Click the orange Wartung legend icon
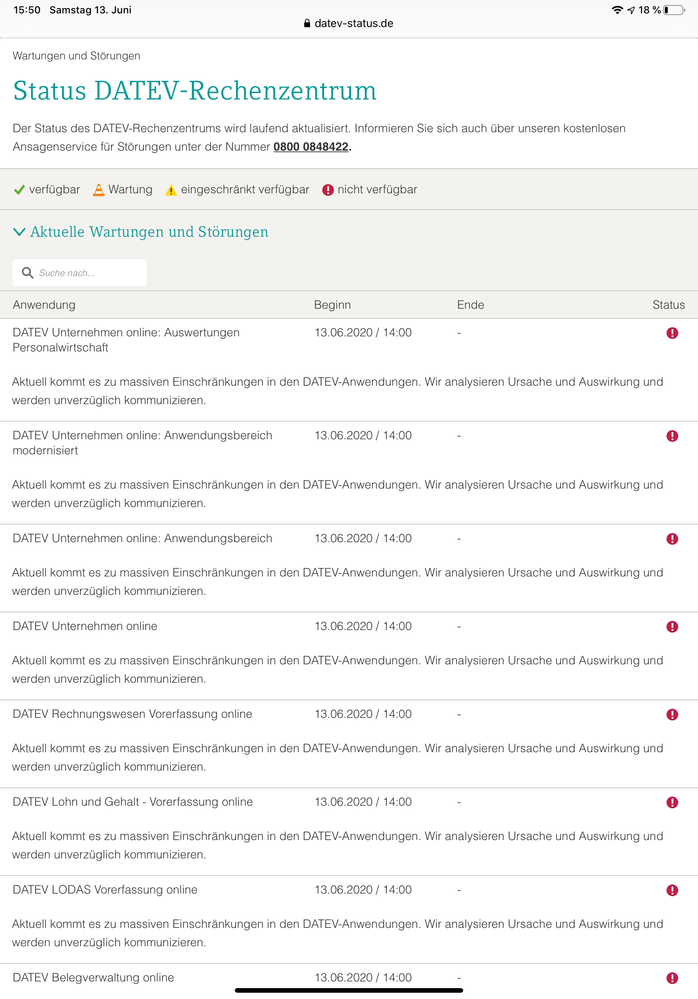This screenshot has height=999, width=698. coord(99,190)
